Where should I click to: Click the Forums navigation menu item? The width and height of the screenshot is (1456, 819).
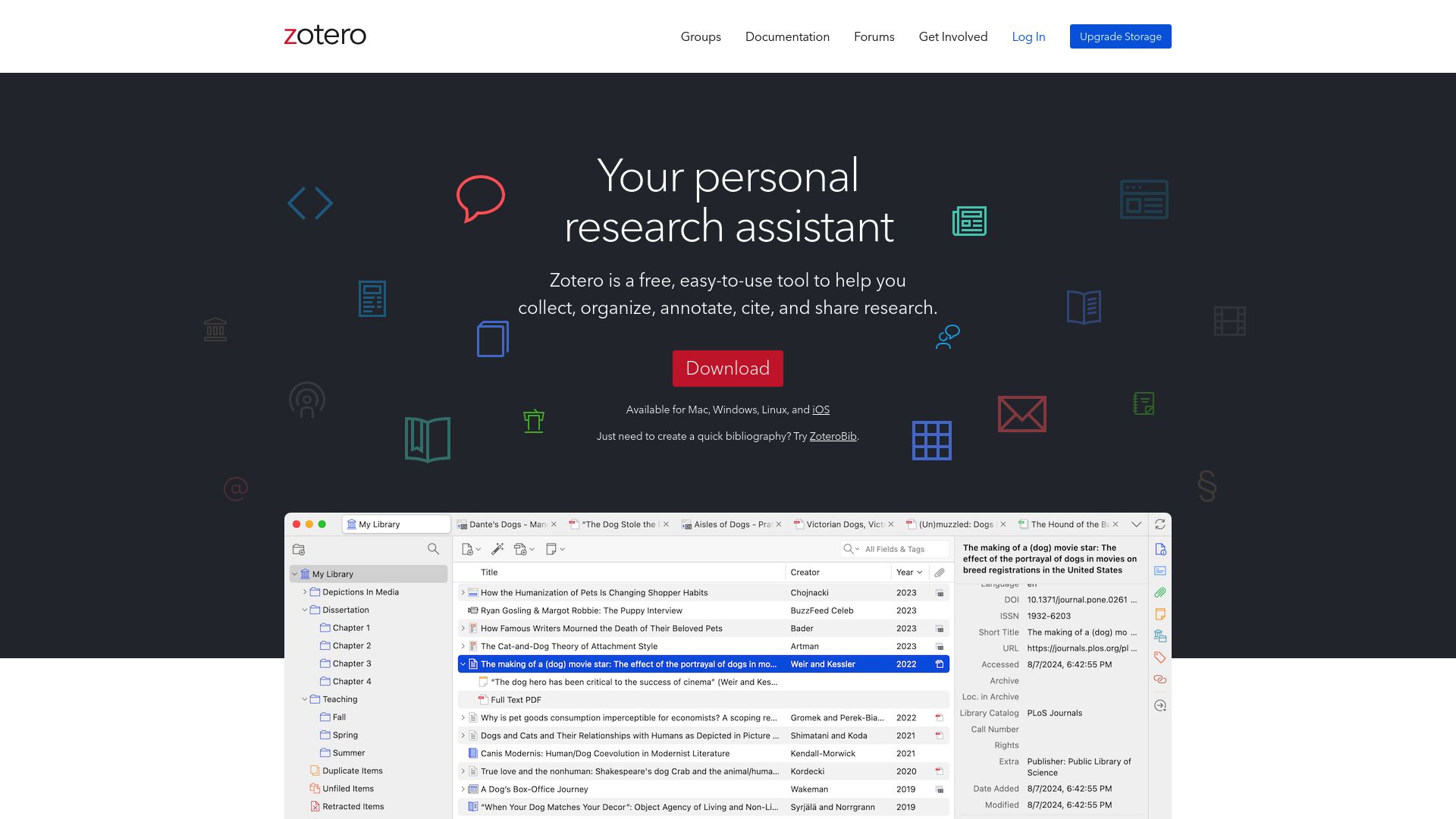pos(874,37)
